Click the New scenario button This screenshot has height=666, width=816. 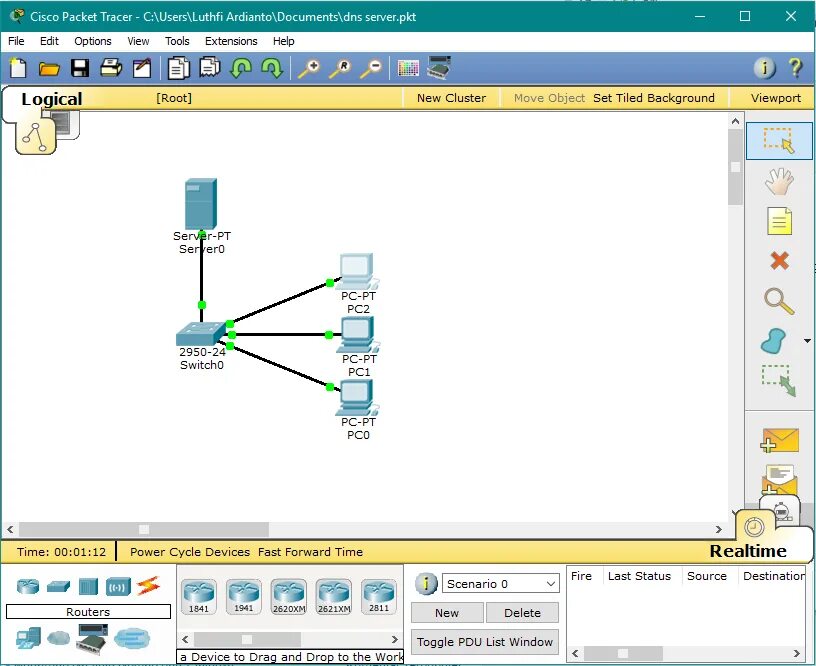(447, 613)
